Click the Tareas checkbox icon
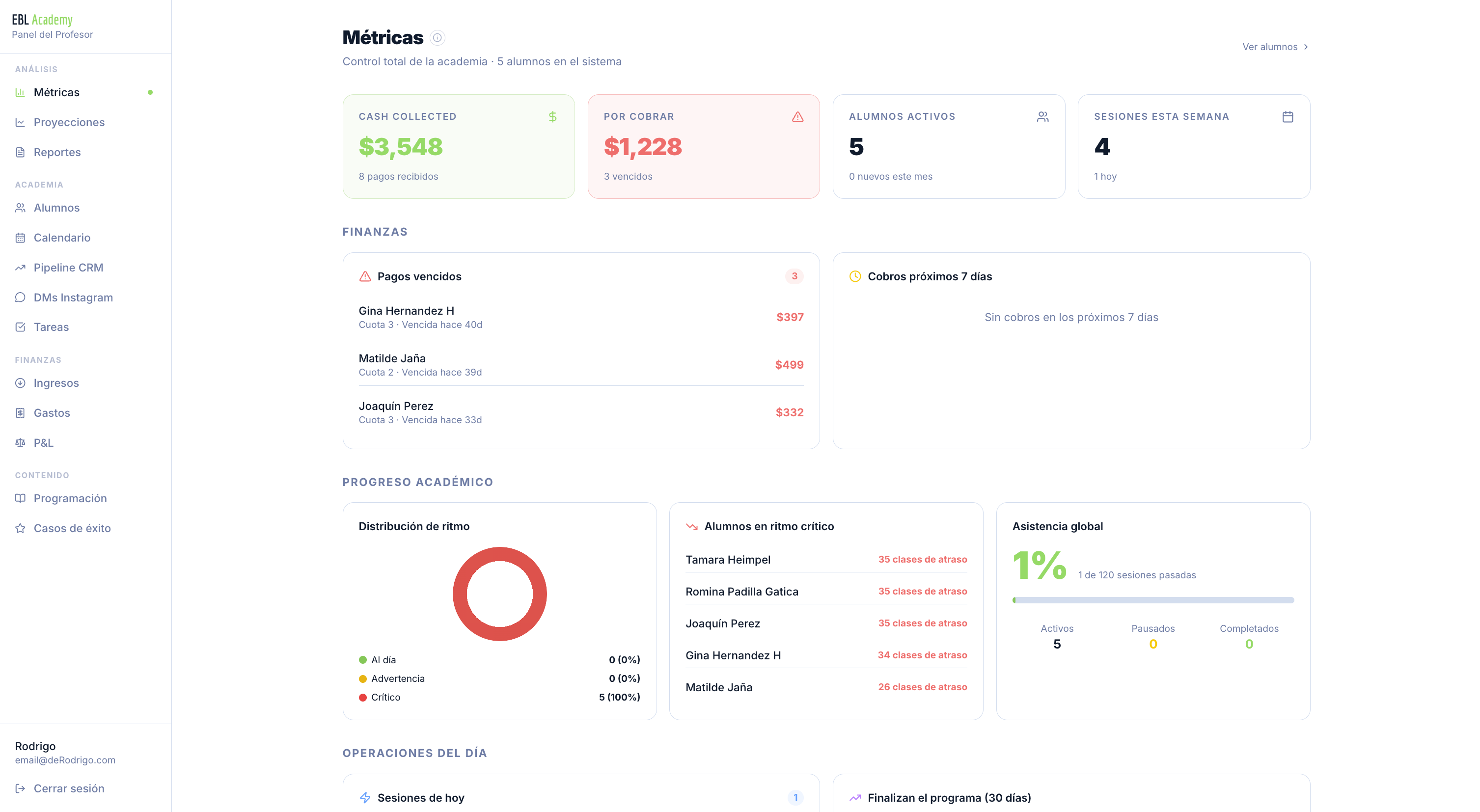The height and width of the screenshot is (812, 1480). tap(20, 327)
